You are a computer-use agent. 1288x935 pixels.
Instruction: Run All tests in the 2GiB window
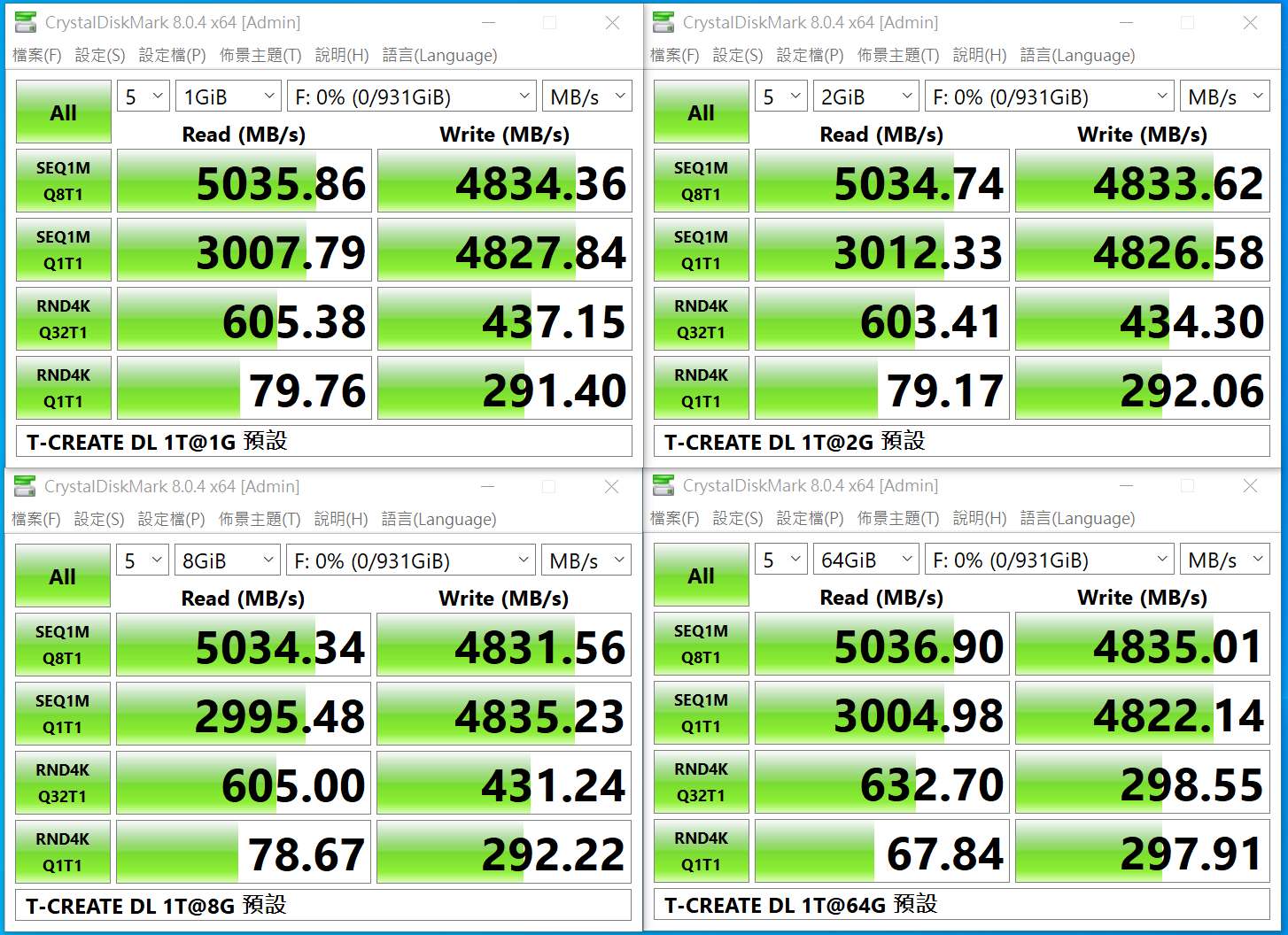702,112
